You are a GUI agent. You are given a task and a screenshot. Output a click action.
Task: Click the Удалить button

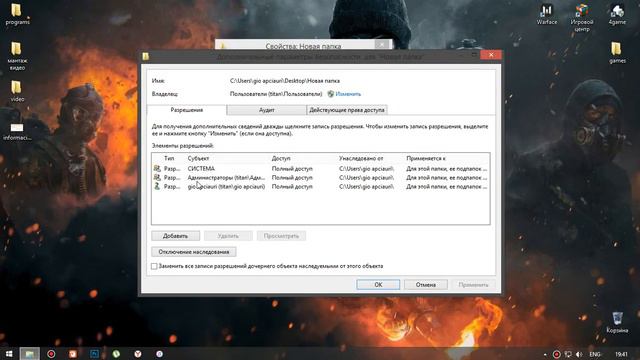[x=228, y=236]
